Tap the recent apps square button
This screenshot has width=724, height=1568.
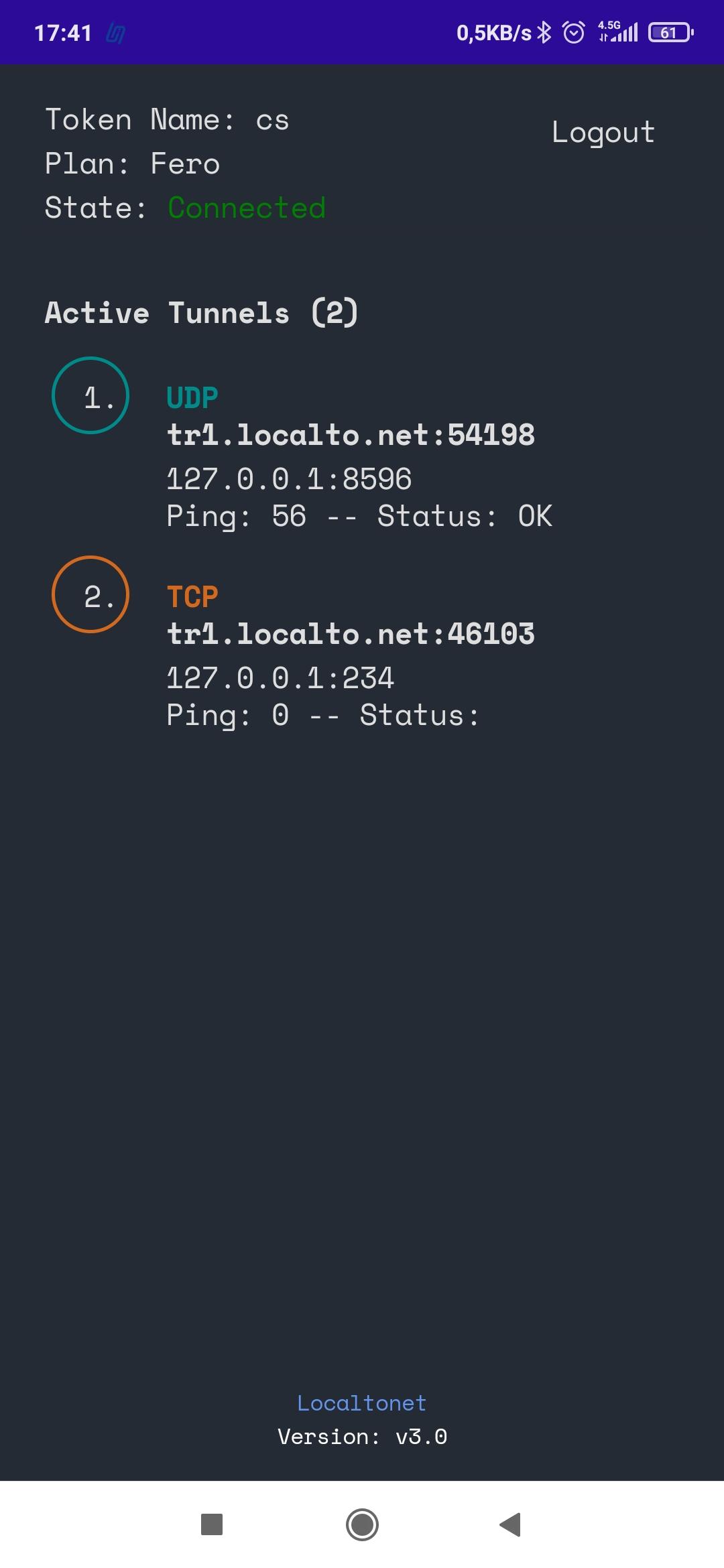tap(212, 1524)
